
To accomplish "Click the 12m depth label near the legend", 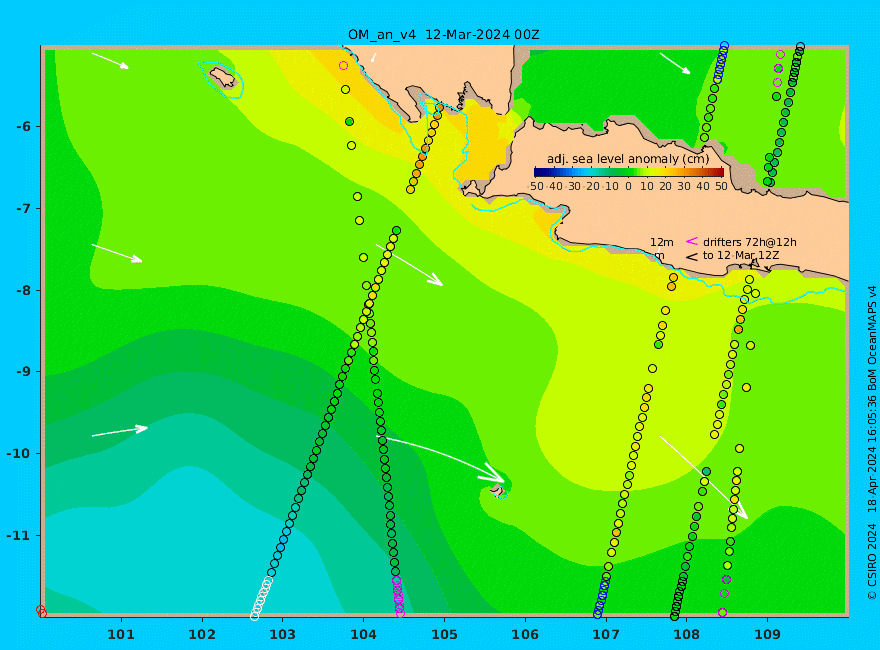I will (x=662, y=242).
